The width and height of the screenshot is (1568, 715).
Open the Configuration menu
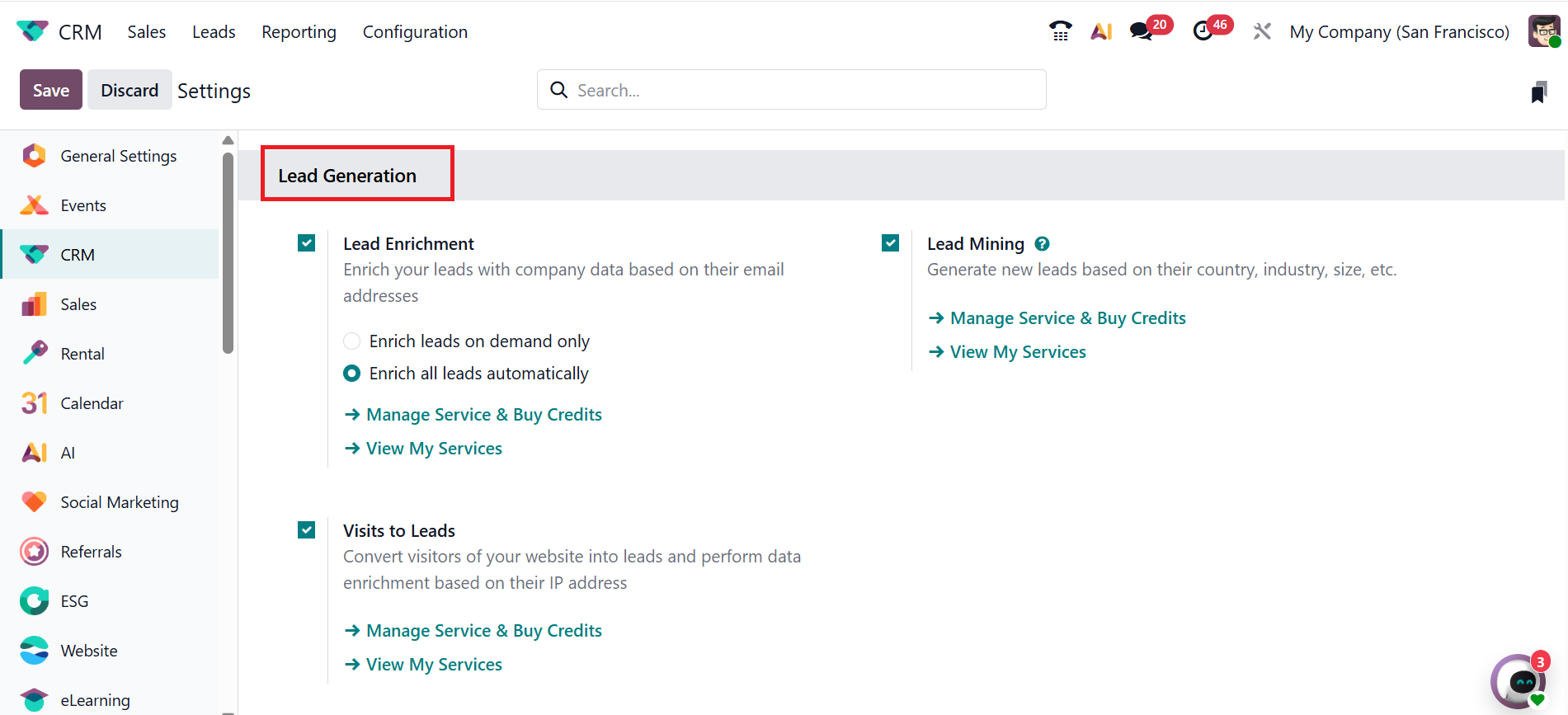click(x=415, y=31)
